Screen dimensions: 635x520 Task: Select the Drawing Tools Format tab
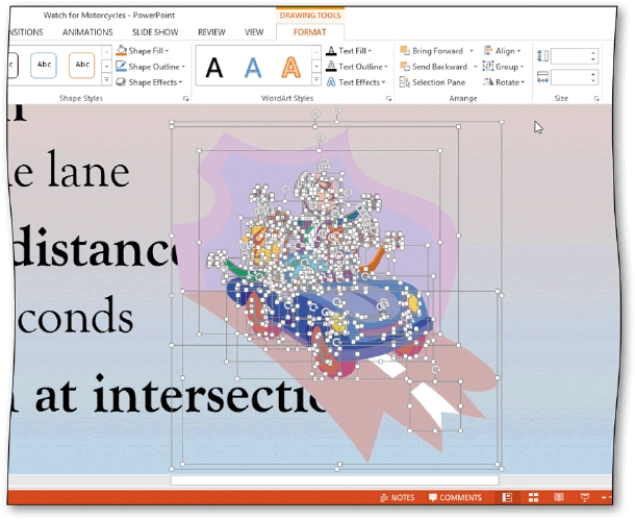(310, 32)
